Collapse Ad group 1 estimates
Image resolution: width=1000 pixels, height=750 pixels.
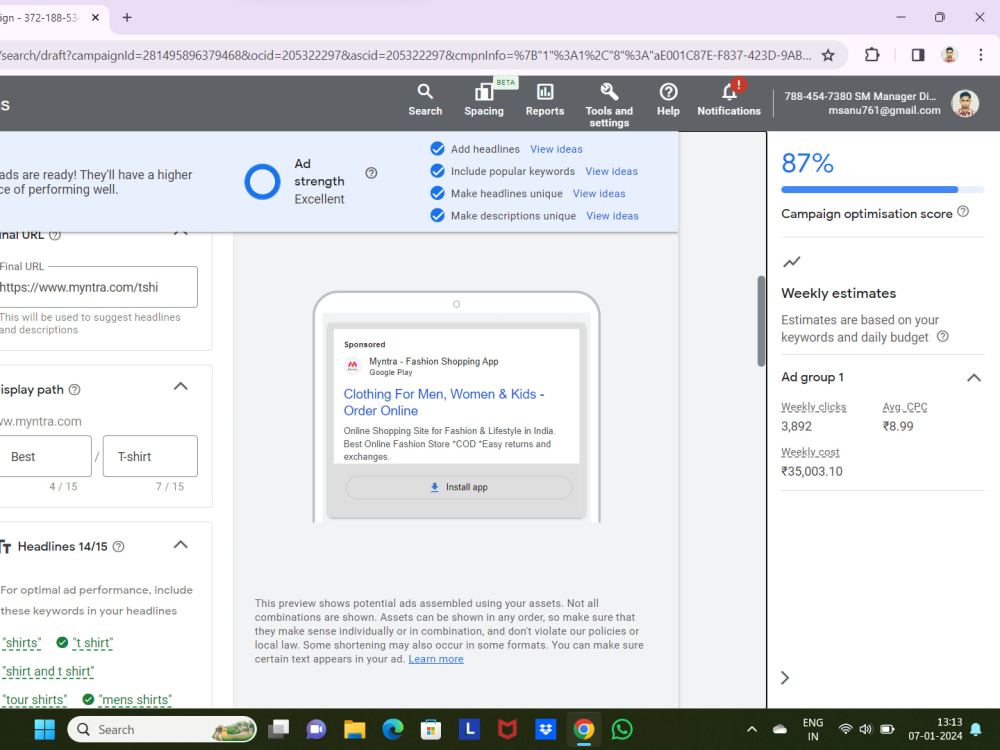[974, 378]
